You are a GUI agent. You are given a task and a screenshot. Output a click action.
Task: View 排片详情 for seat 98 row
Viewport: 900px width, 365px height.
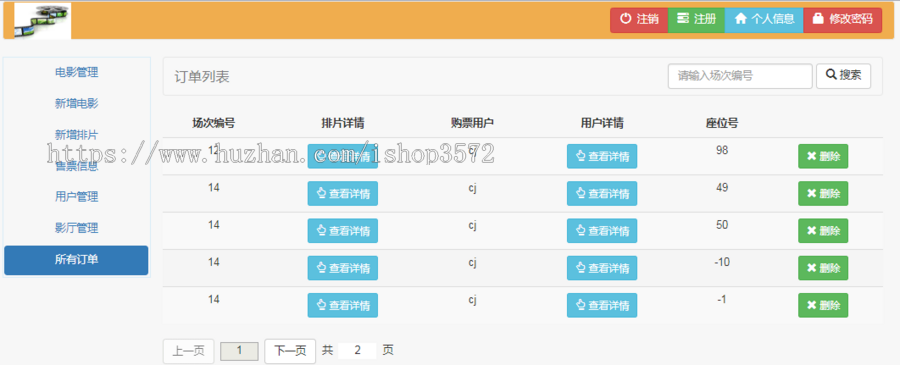343,156
